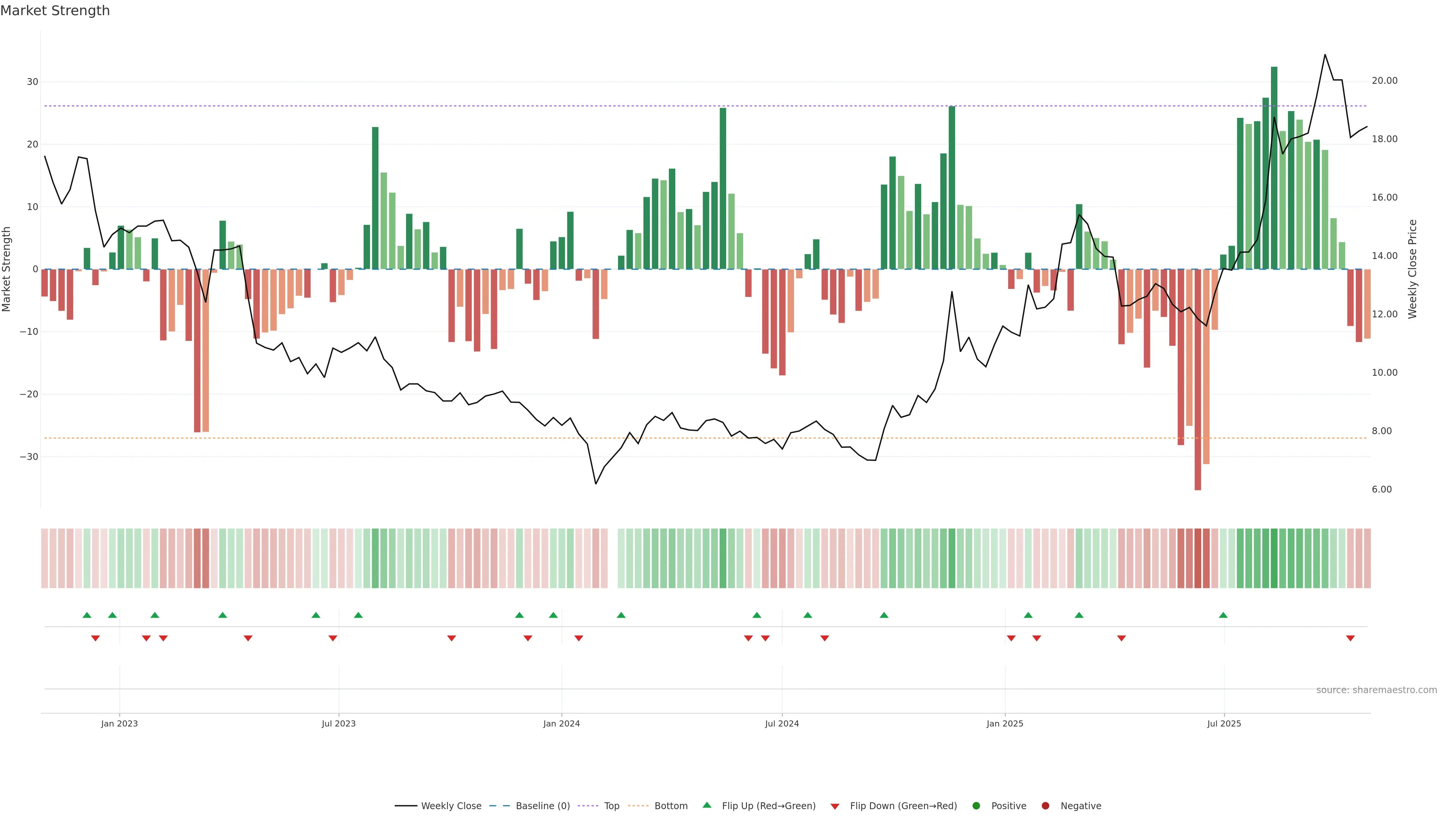Click the Jan 2024 x-axis label
This screenshot has height=819, width=1456.
[x=561, y=723]
